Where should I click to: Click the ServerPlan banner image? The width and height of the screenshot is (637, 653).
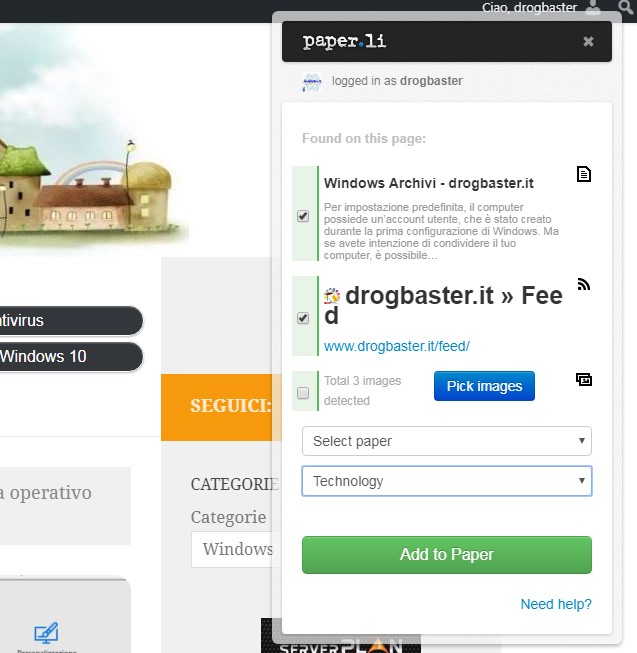tap(341, 636)
